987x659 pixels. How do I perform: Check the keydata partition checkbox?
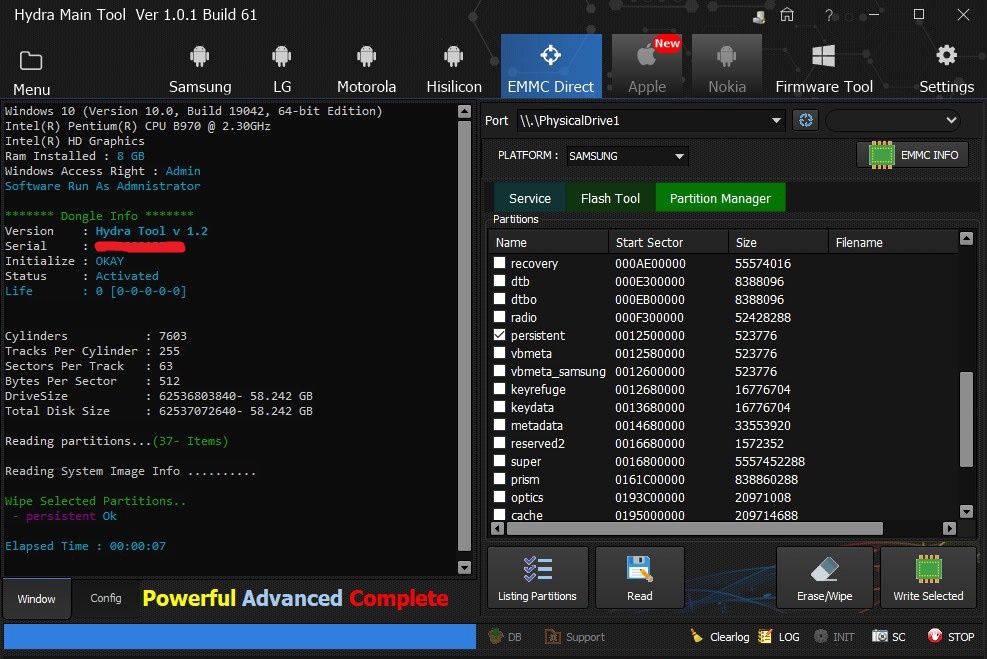(499, 407)
